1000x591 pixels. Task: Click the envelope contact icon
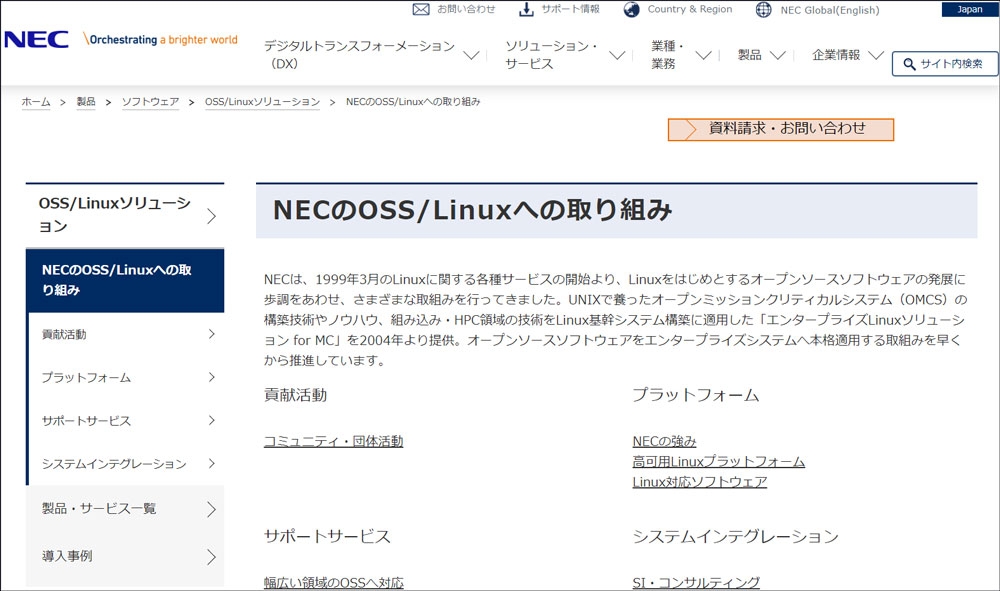[x=421, y=10]
